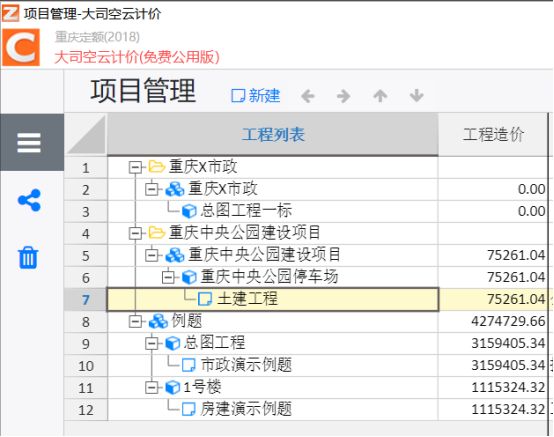Collapse the 1号楼 node
The image size is (554, 437).
pos(152,388)
